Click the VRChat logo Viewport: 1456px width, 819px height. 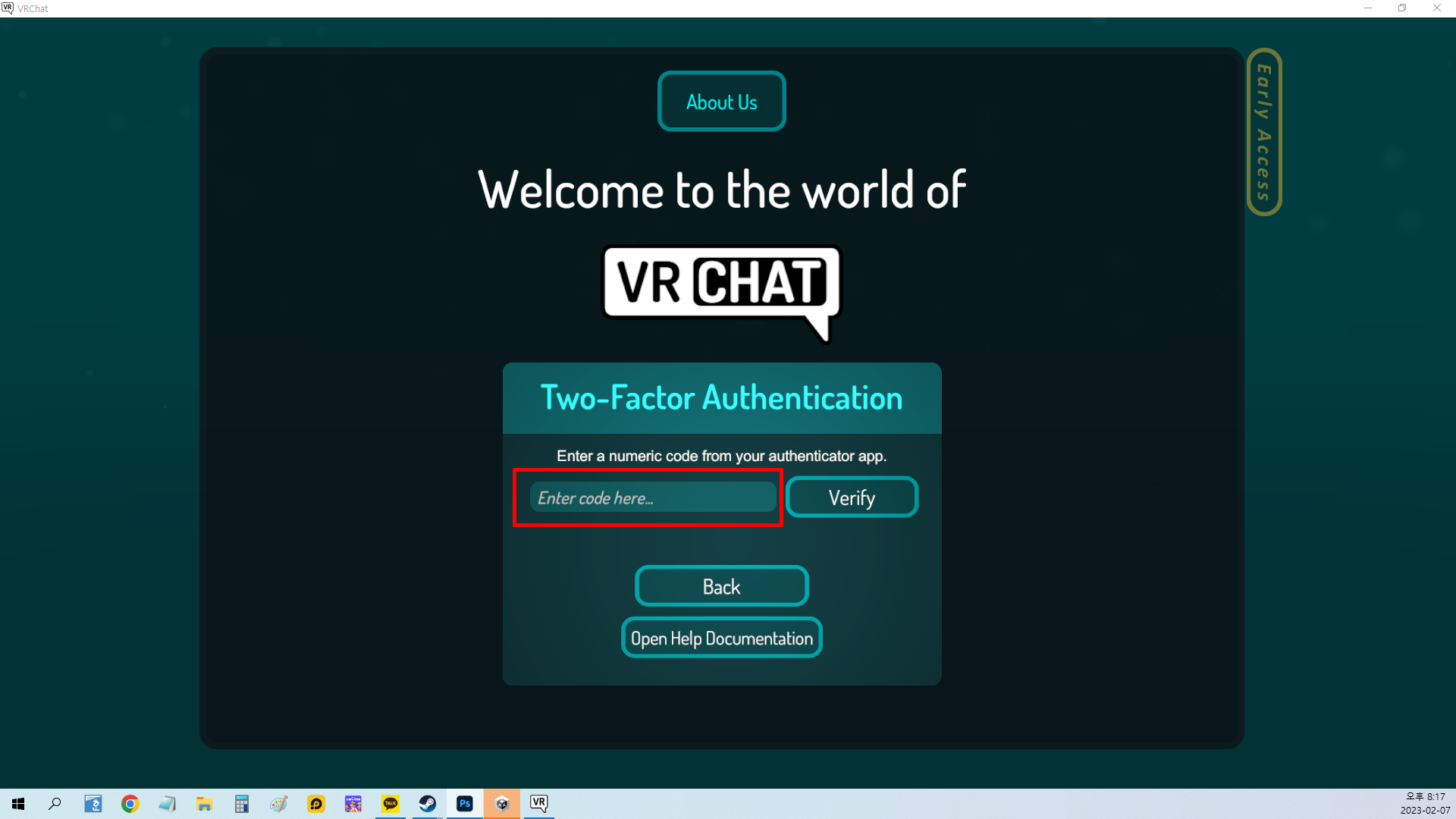click(x=721, y=293)
